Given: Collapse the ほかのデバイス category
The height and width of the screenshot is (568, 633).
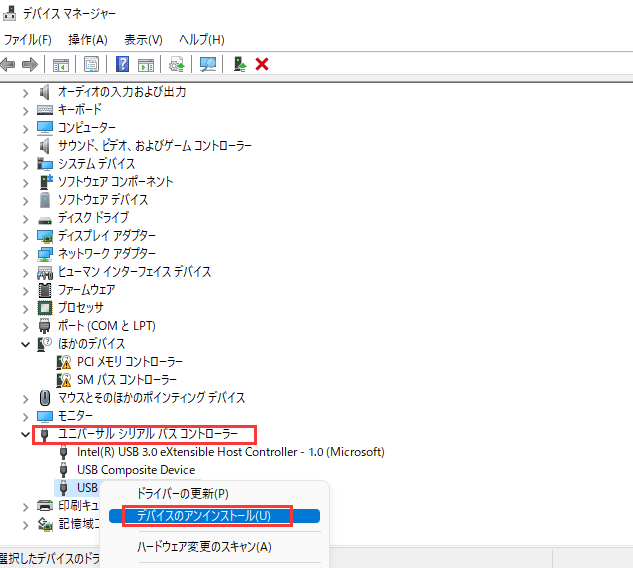Looking at the screenshot, I should pos(25,344).
